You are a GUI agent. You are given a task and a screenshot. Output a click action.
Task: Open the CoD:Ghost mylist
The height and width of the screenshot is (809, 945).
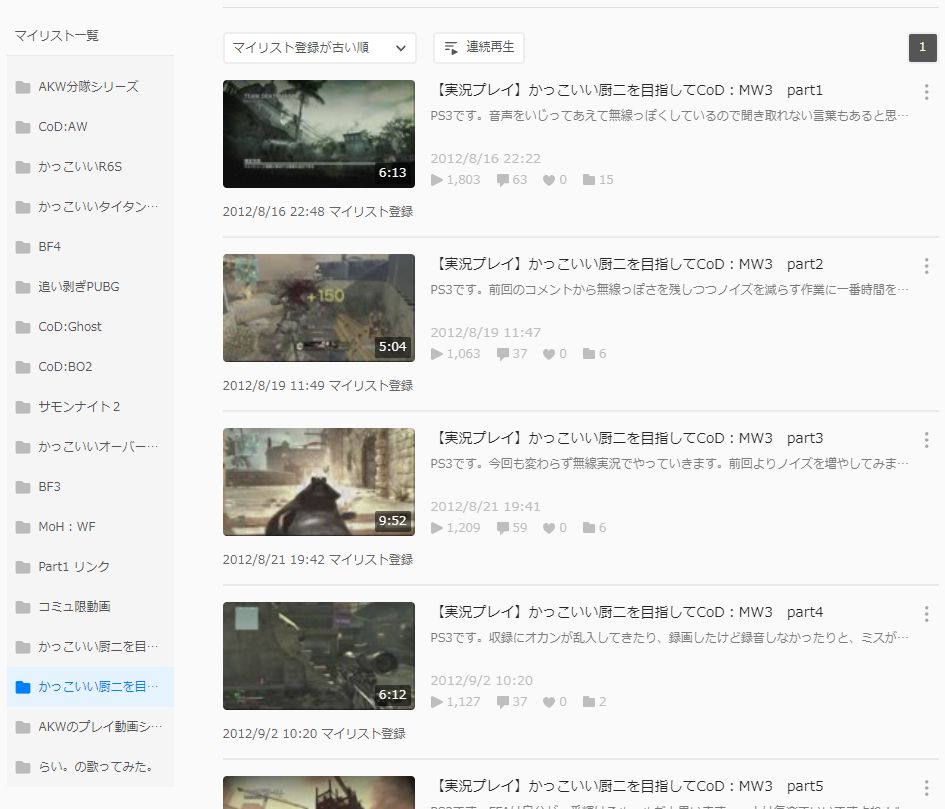tap(90, 327)
